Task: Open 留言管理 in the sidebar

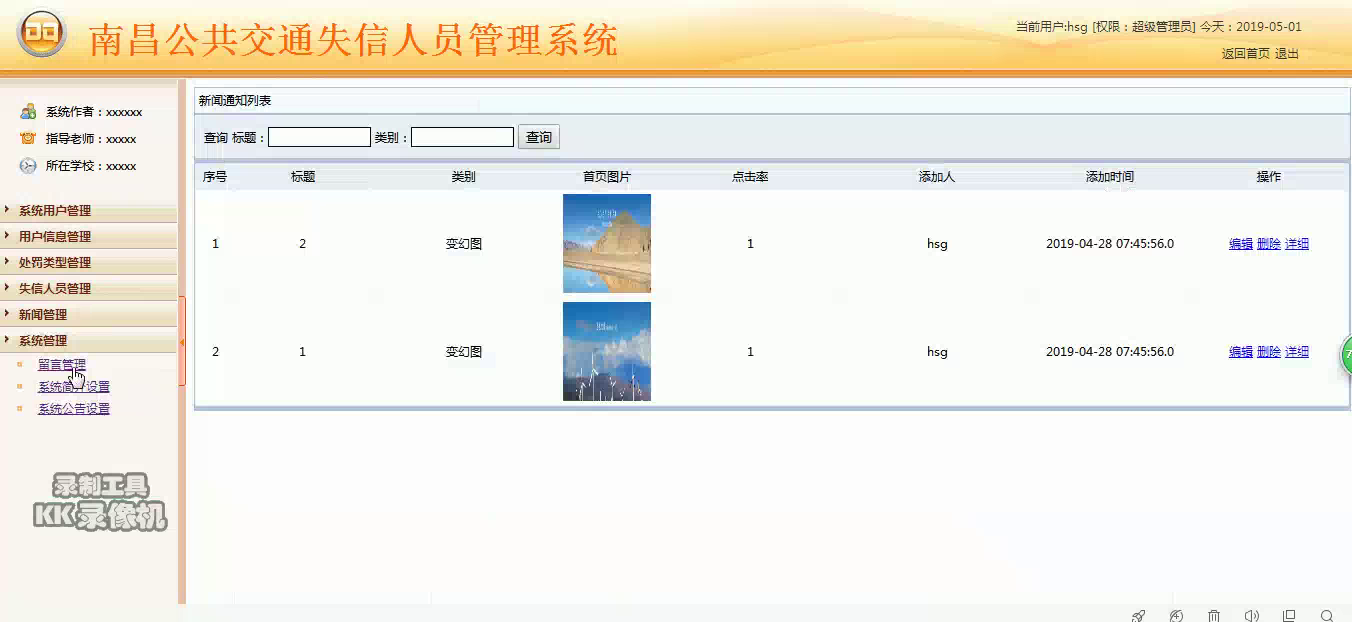Action: point(62,365)
